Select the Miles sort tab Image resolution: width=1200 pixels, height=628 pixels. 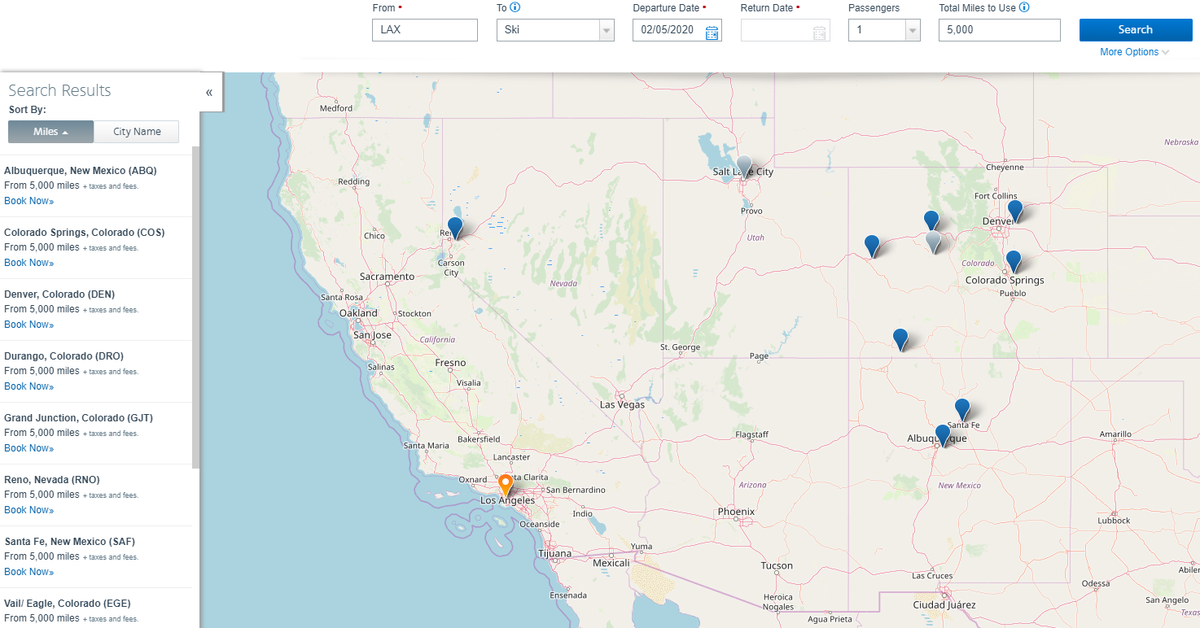tap(50, 131)
